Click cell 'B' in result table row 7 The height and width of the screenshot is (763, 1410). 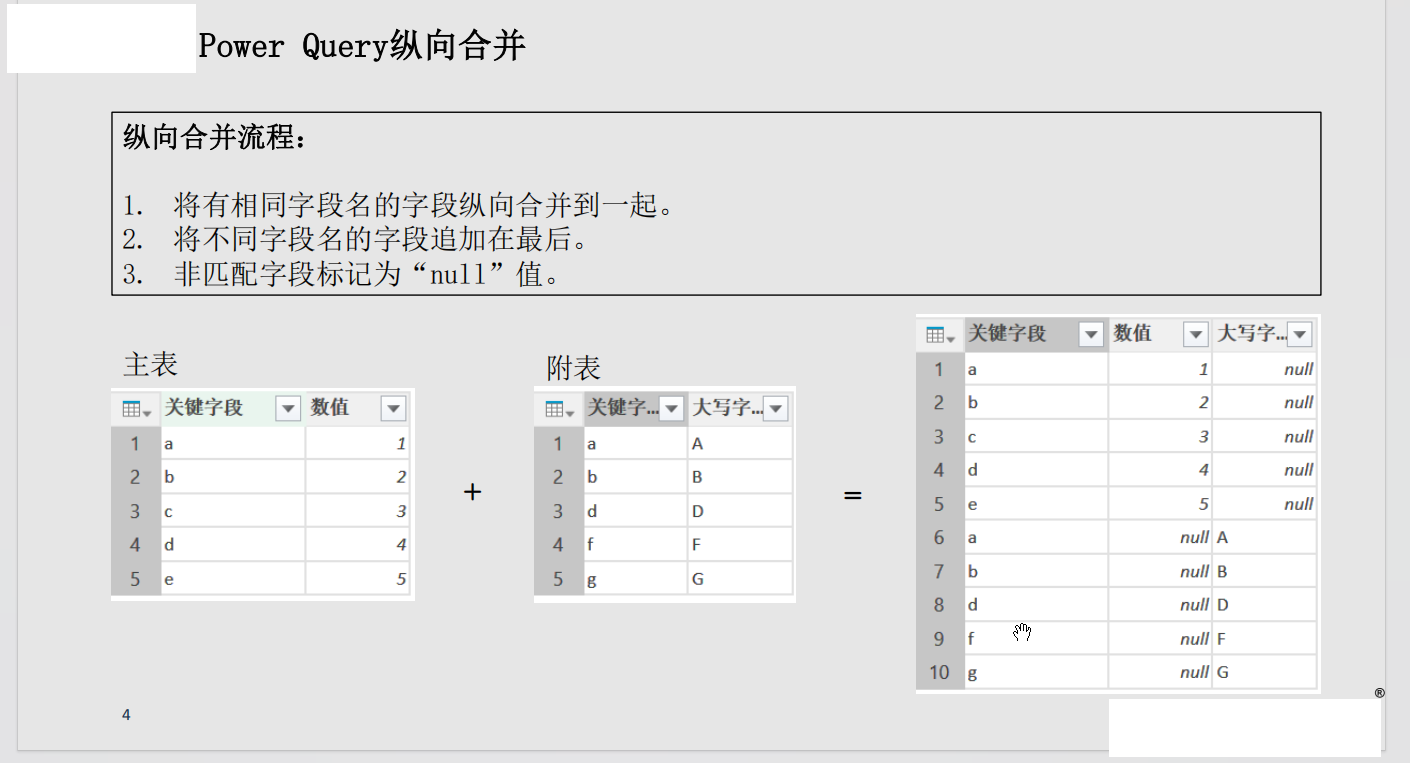click(1264, 572)
